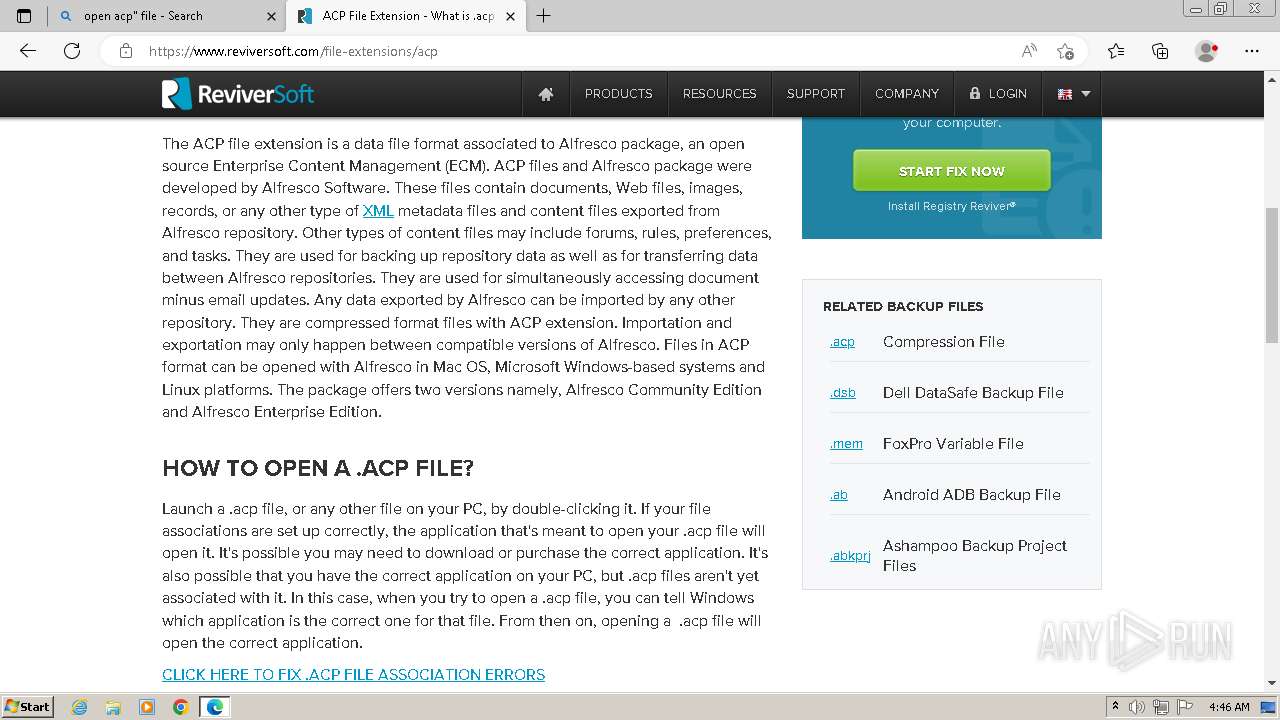Click 'Install Registry Reviver' text
The height and width of the screenshot is (720, 1280).
pyautogui.click(x=951, y=206)
